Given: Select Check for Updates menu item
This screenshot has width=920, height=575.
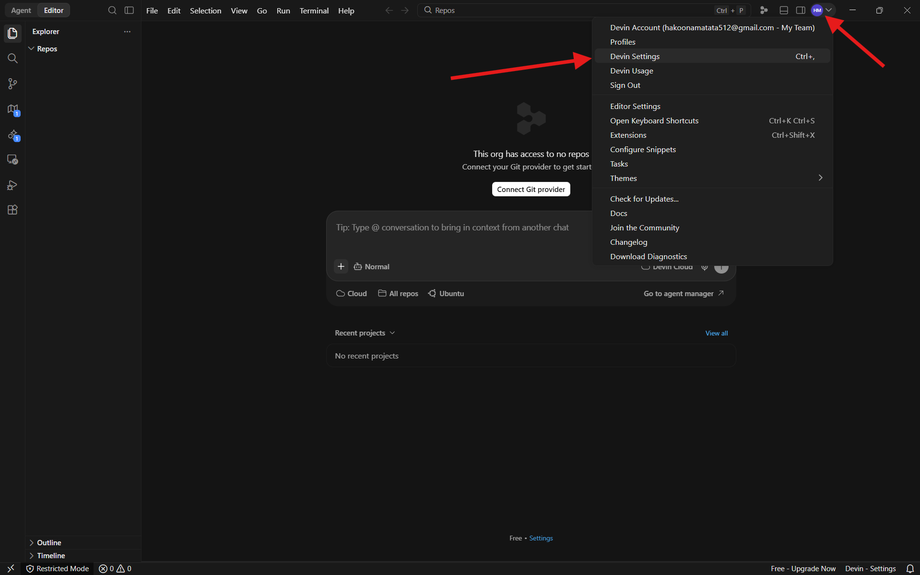Looking at the screenshot, I should pyautogui.click(x=712, y=199).
